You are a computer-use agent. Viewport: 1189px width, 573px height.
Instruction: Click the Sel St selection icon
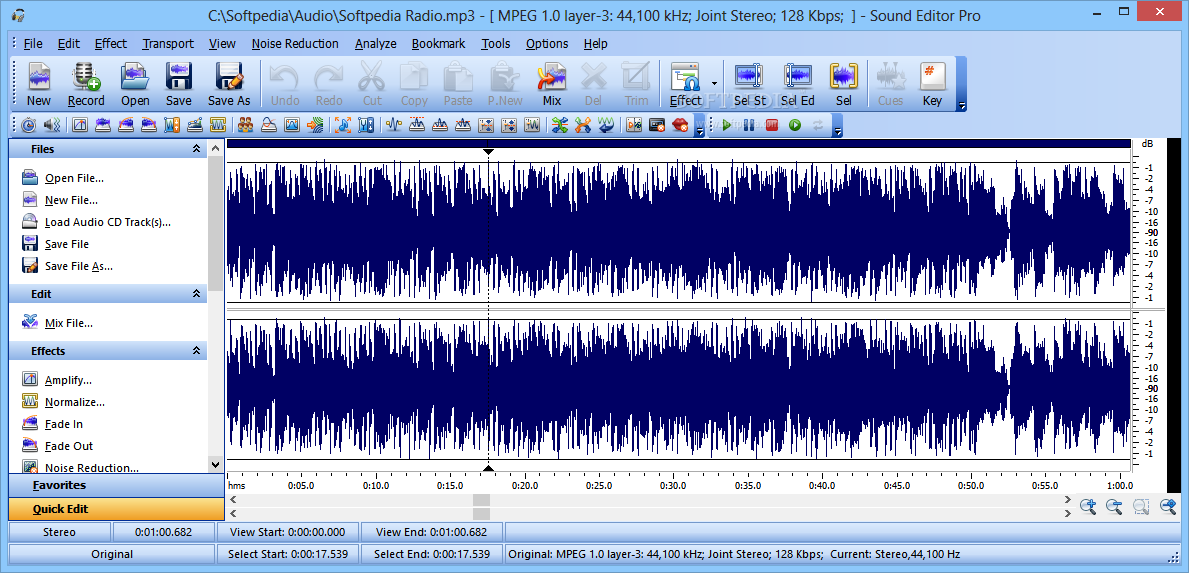point(749,84)
